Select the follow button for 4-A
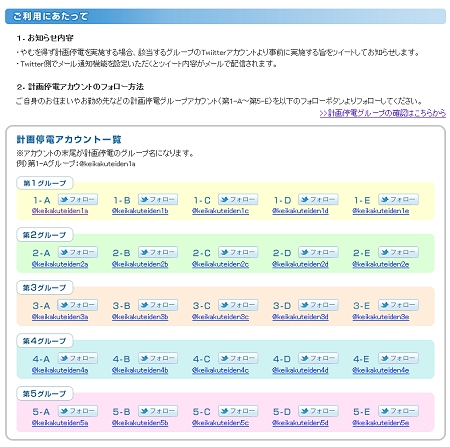 (78, 358)
